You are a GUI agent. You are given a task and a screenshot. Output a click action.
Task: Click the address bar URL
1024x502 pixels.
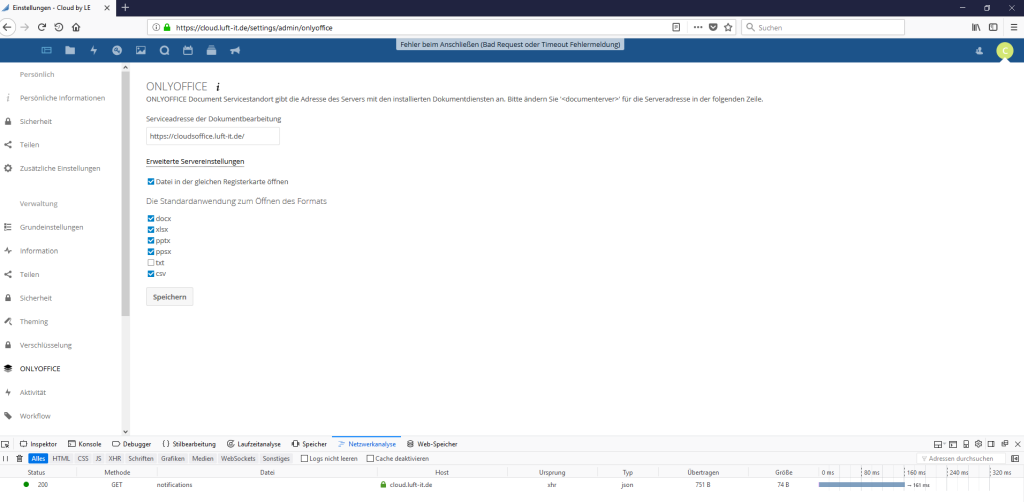pyautogui.click(x=254, y=28)
